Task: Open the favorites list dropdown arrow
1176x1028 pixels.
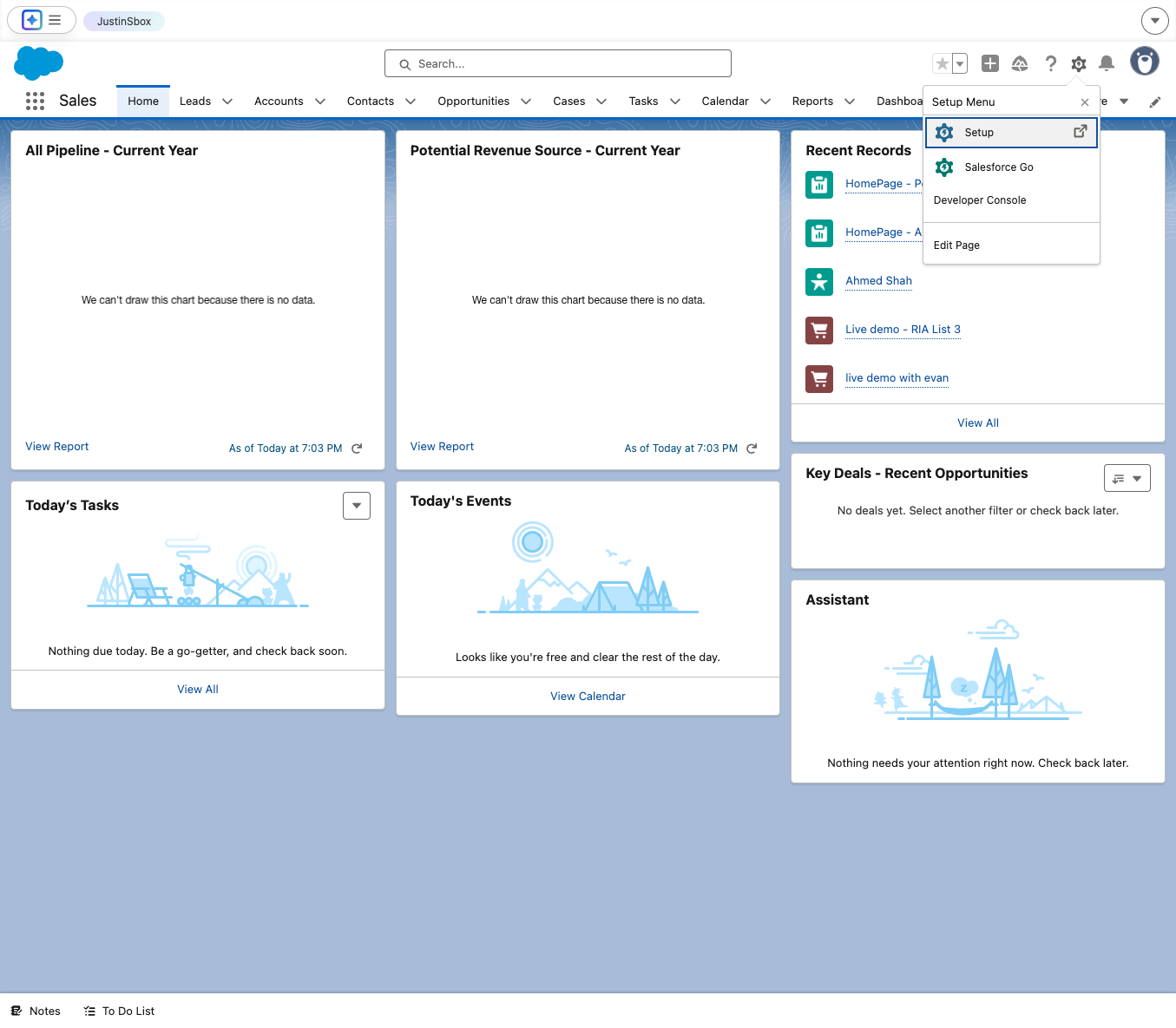Action: tap(960, 63)
